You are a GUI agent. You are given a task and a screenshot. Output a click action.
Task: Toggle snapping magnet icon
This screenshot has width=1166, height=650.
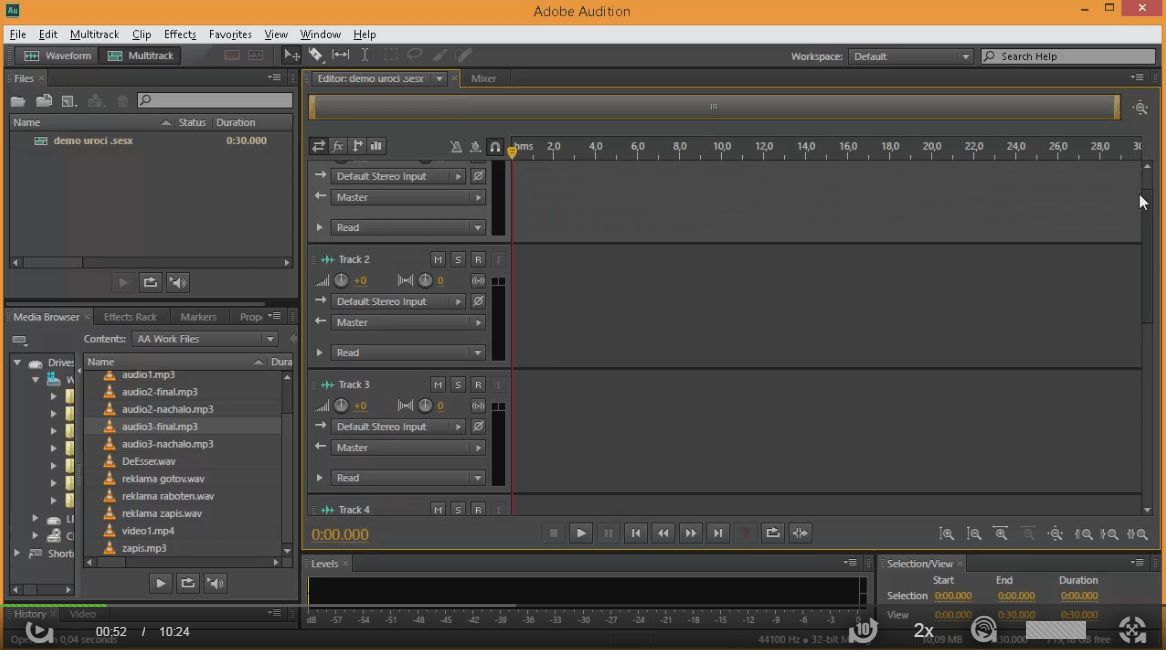(495, 147)
